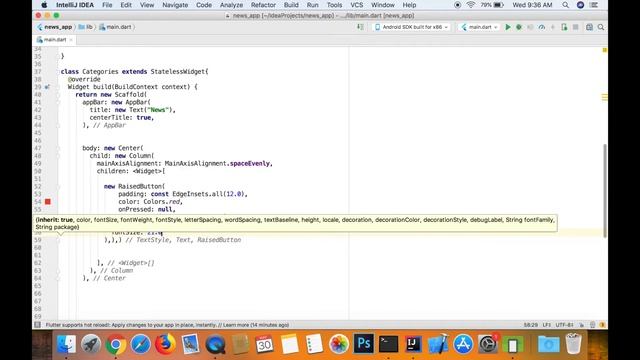Close the main.dart editor tab
This screenshot has width=640, height=360.
[x=71, y=40]
